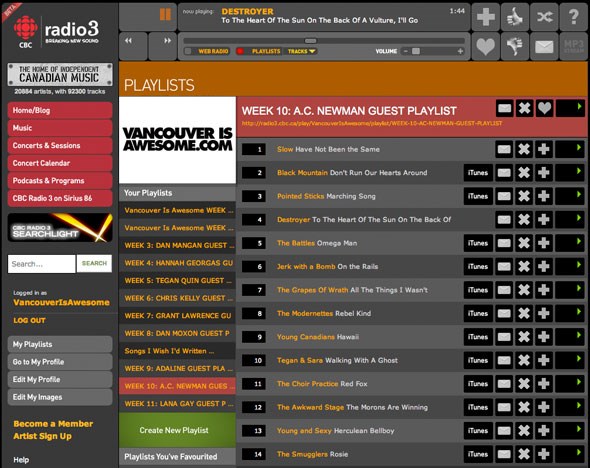The image size is (590, 468).
Task: Open Edit My Profile
Action: [60, 379]
